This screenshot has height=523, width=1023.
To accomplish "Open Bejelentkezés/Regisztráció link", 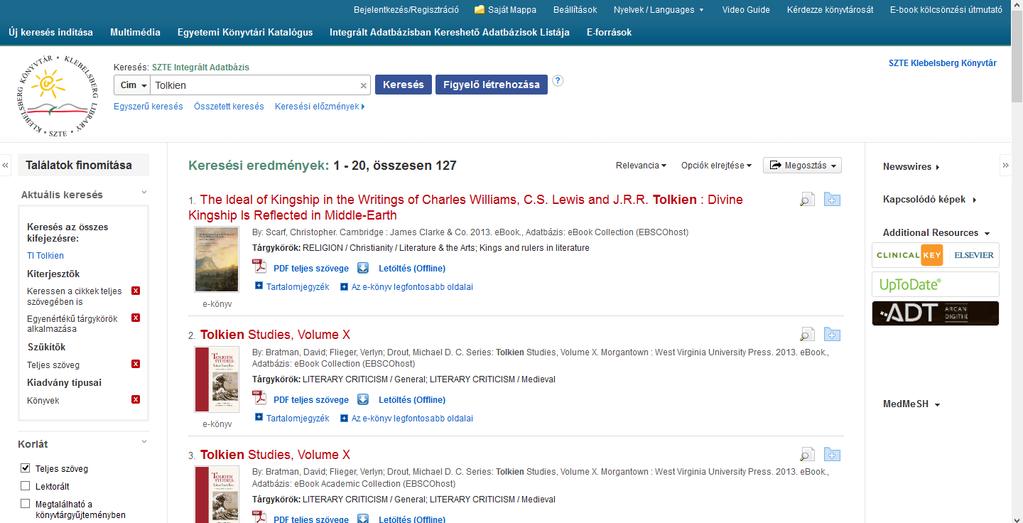I will (406, 10).
